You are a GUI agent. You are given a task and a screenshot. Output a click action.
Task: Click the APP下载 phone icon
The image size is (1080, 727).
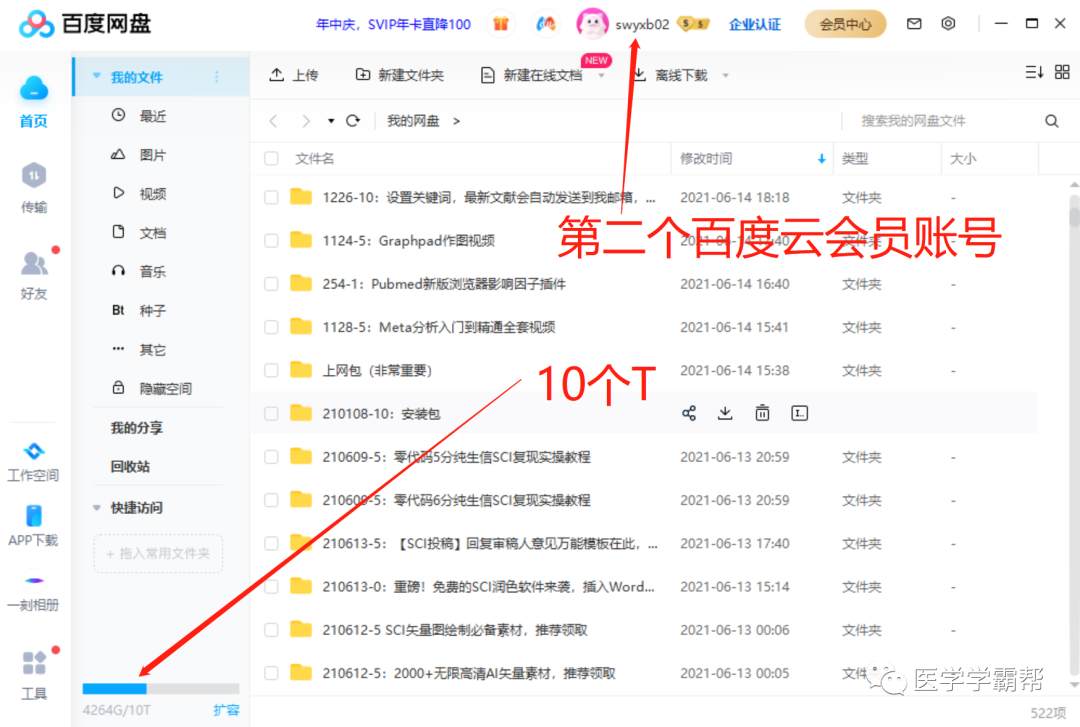point(34,515)
